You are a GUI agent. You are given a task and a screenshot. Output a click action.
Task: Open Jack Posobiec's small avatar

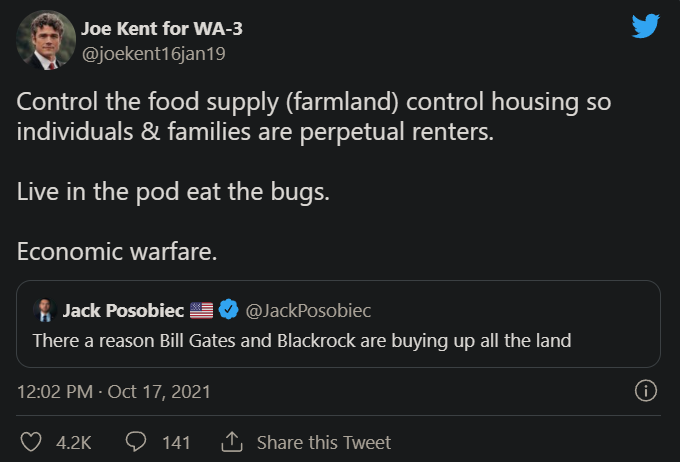(43, 311)
